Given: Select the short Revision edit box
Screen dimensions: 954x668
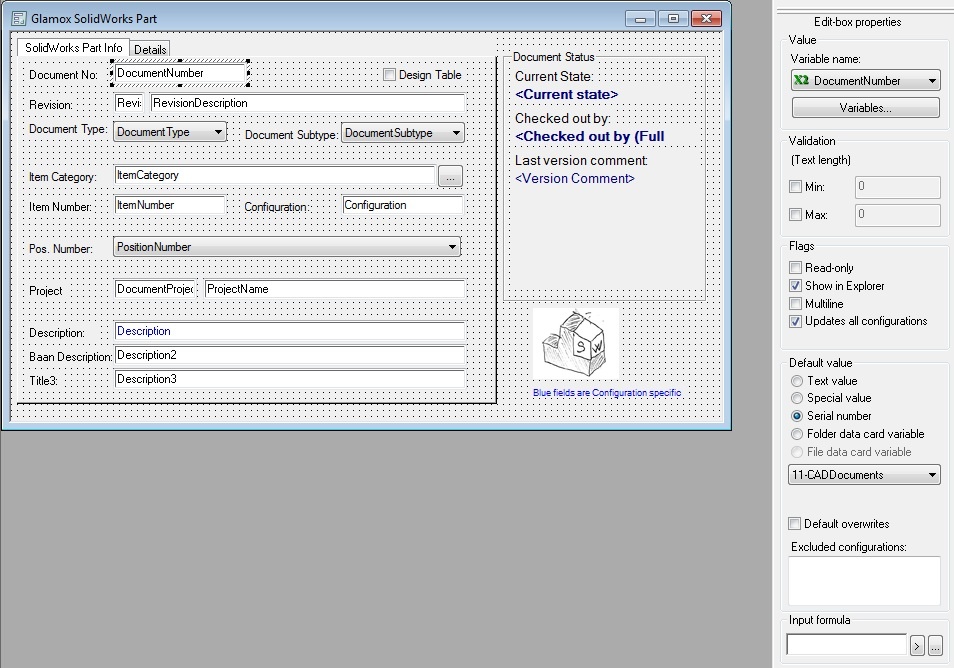Looking at the screenshot, I should pyautogui.click(x=129, y=103).
